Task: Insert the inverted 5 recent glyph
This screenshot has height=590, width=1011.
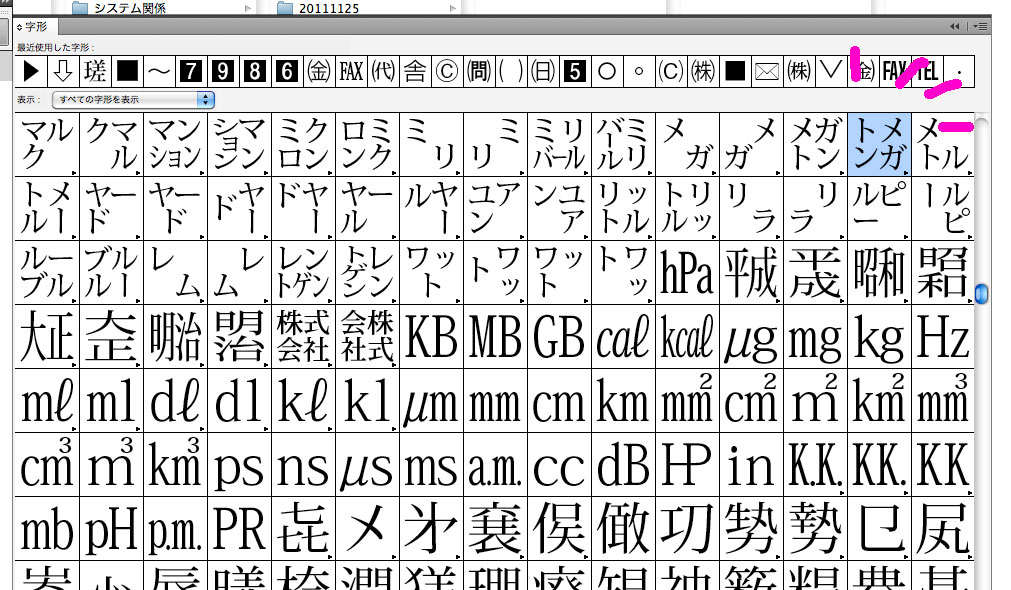Action: point(574,71)
